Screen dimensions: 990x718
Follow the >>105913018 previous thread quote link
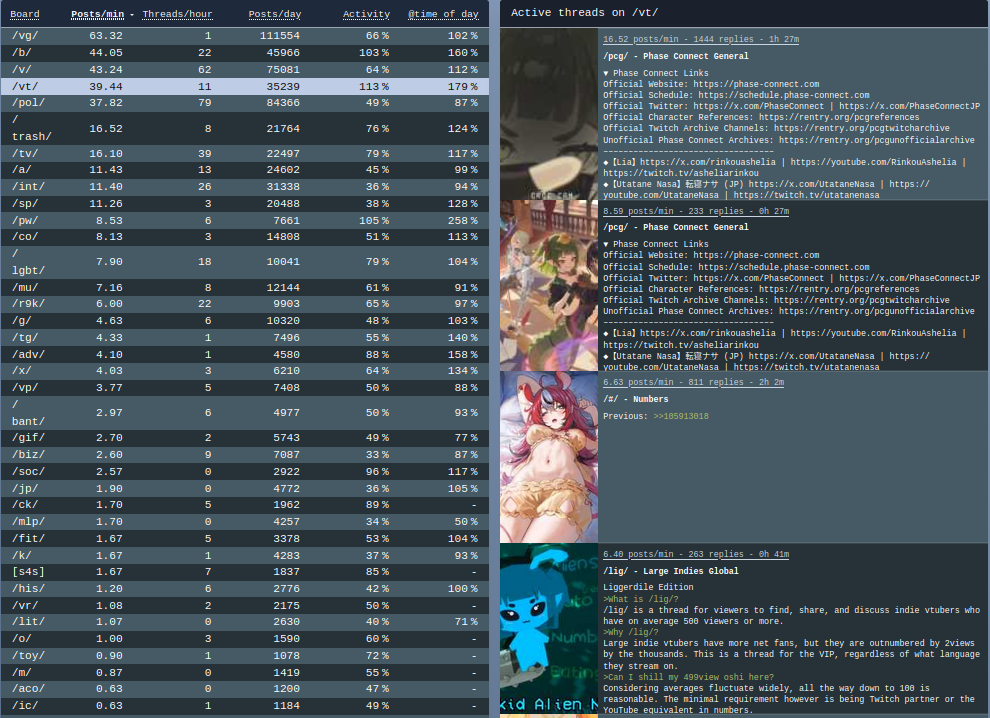click(x=681, y=416)
